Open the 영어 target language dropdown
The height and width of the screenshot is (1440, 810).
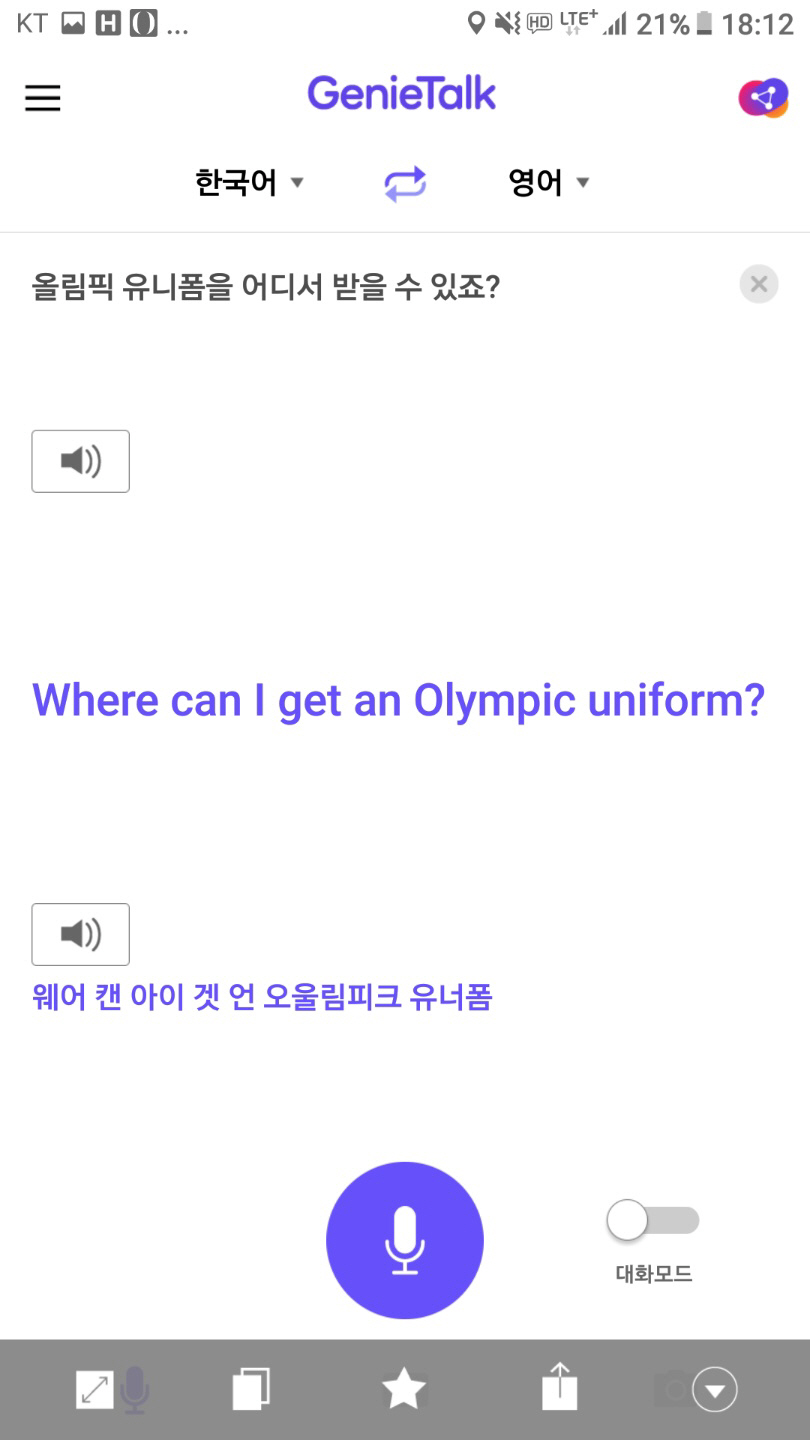coord(549,183)
